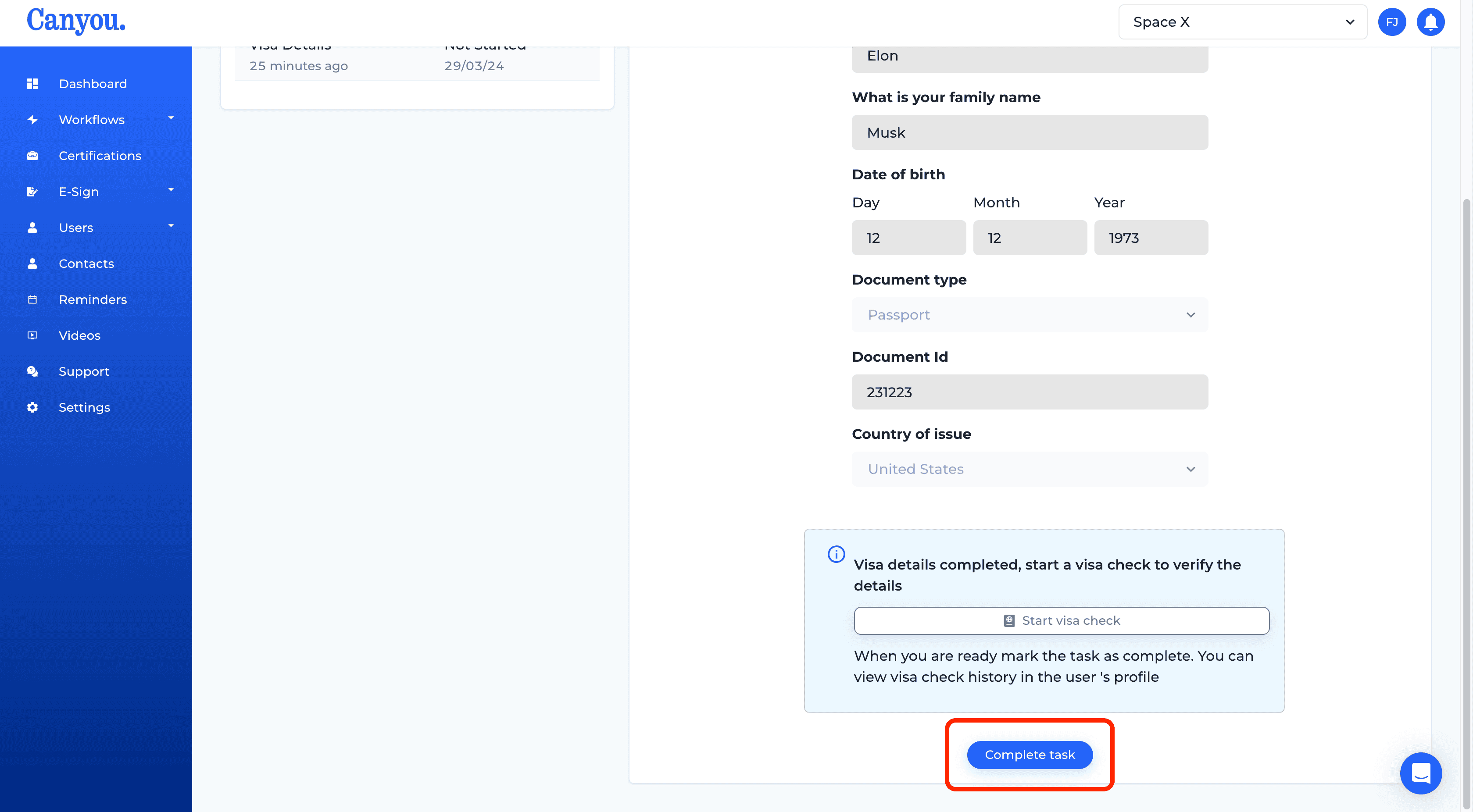This screenshot has width=1473, height=812.
Task: Click the passport icon on Start visa check
Action: [1009, 620]
